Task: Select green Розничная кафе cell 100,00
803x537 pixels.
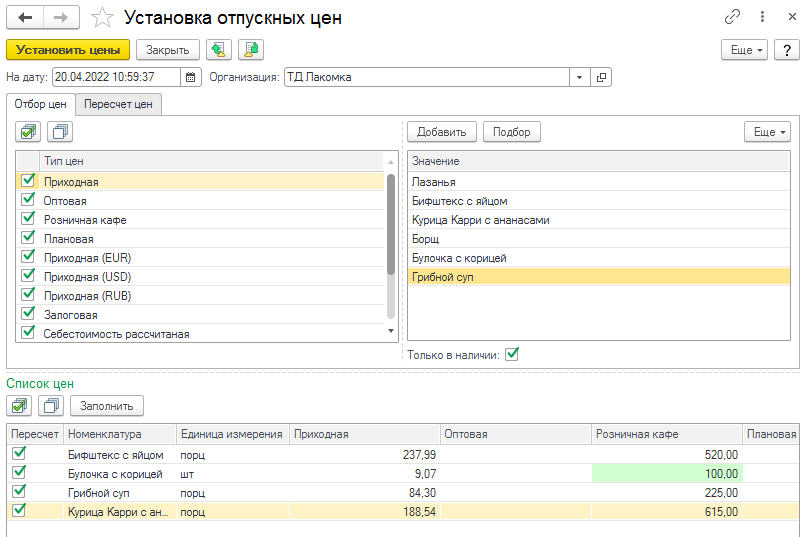Action: pos(666,473)
